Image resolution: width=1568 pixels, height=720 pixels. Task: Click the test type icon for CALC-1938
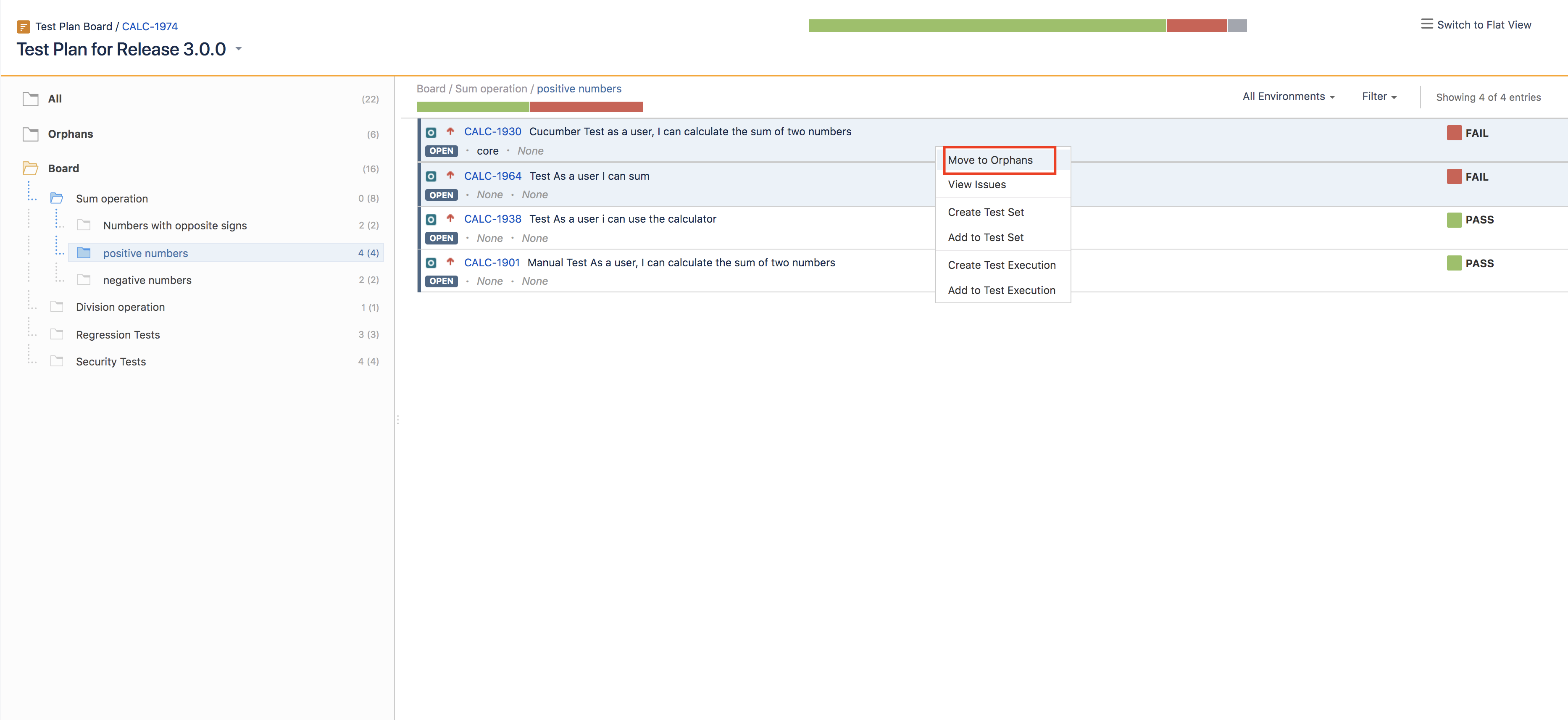[431, 220]
